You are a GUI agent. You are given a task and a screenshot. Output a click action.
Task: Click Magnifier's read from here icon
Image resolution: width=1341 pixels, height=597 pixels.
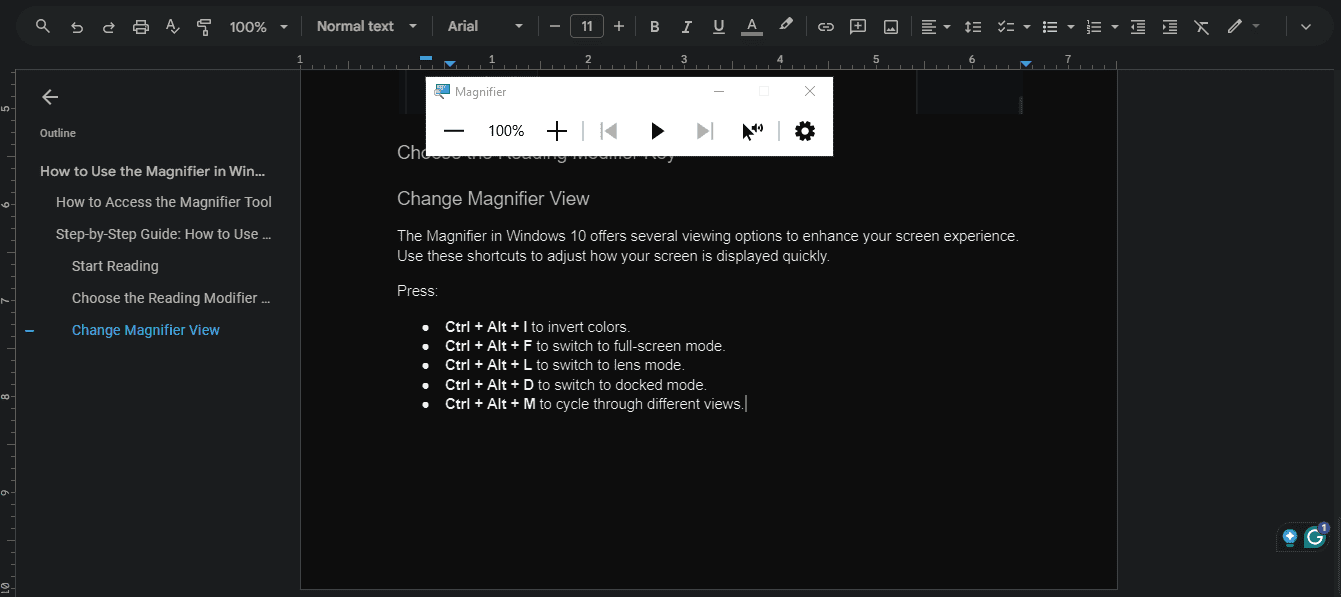click(752, 131)
